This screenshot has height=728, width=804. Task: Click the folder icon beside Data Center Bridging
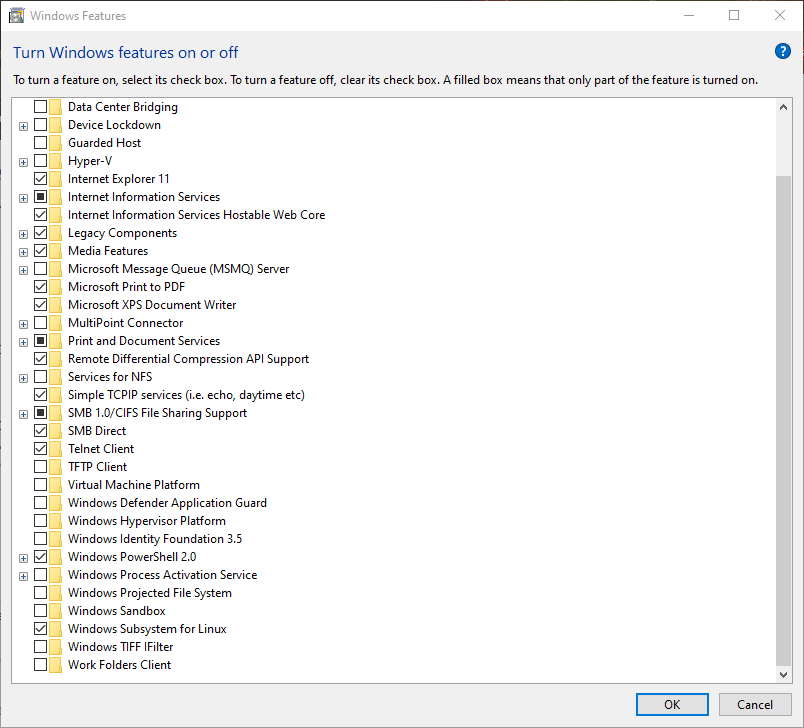pos(55,107)
